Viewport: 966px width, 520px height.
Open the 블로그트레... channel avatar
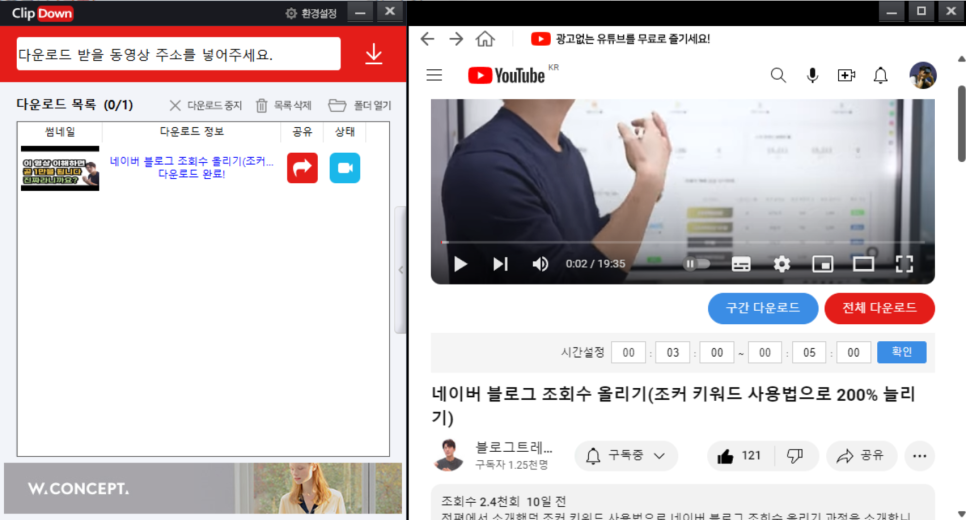pyautogui.click(x=448, y=456)
